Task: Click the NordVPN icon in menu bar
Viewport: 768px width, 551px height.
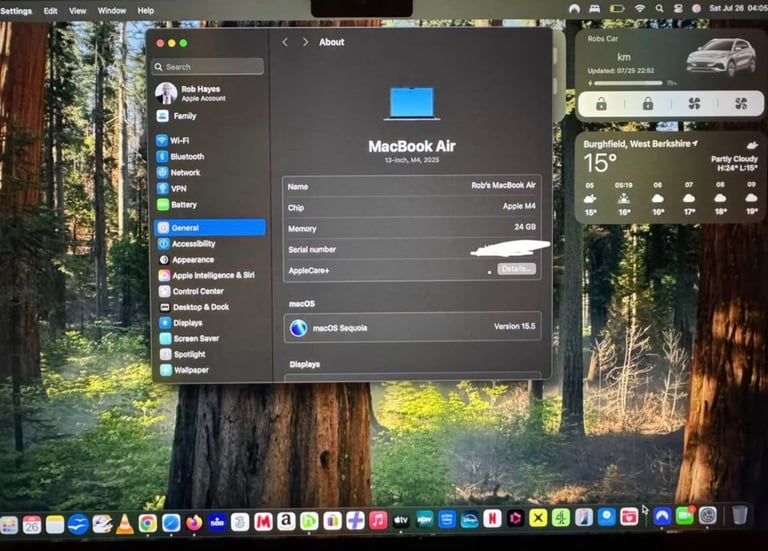Action: 574,8
